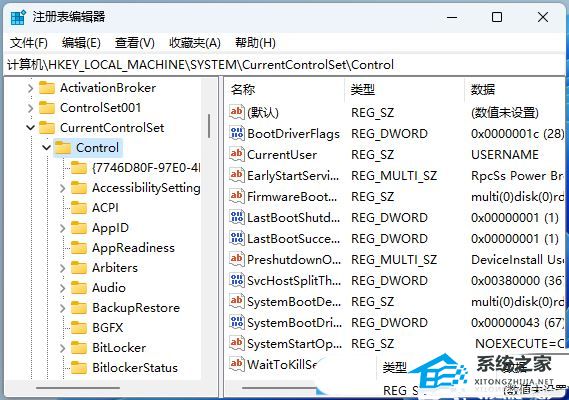The width and height of the screenshot is (569, 400).
Task: Minimize the Registry Editor window
Action: tap(452, 17)
